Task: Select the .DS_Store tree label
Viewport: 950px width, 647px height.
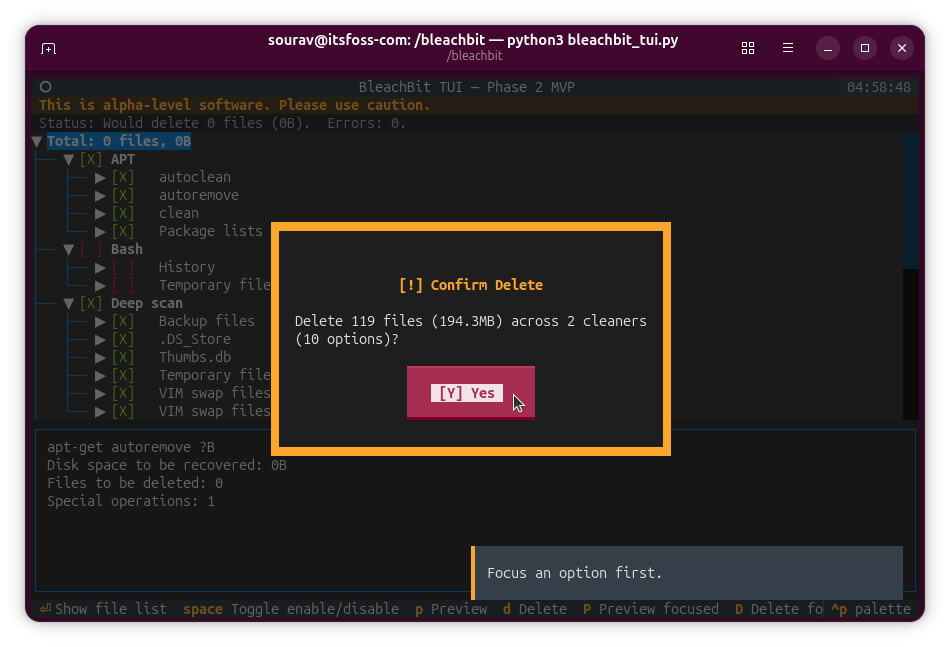Action: point(194,339)
